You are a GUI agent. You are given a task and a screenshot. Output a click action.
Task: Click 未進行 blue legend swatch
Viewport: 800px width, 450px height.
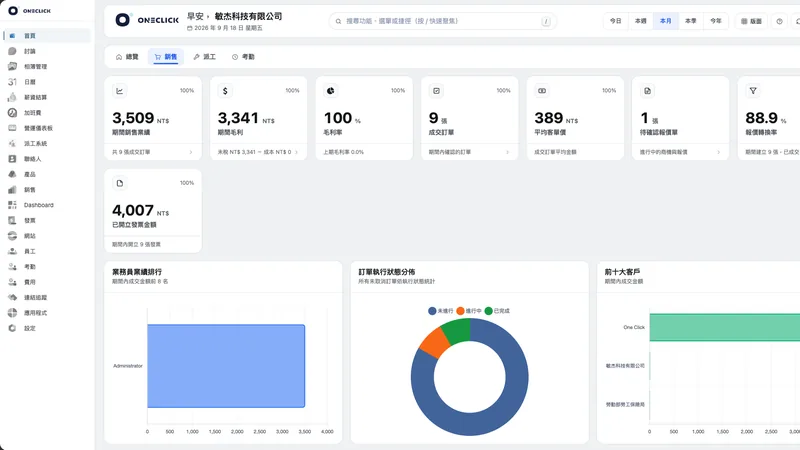pyautogui.click(x=432, y=311)
